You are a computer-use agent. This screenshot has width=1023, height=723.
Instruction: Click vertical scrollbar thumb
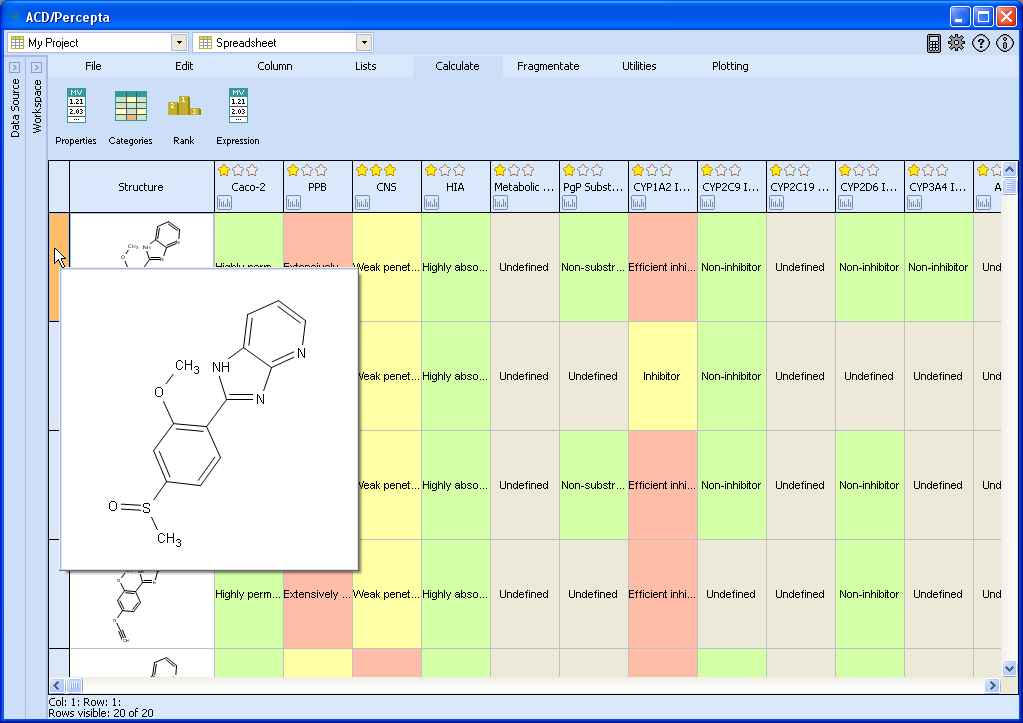pos(1009,187)
